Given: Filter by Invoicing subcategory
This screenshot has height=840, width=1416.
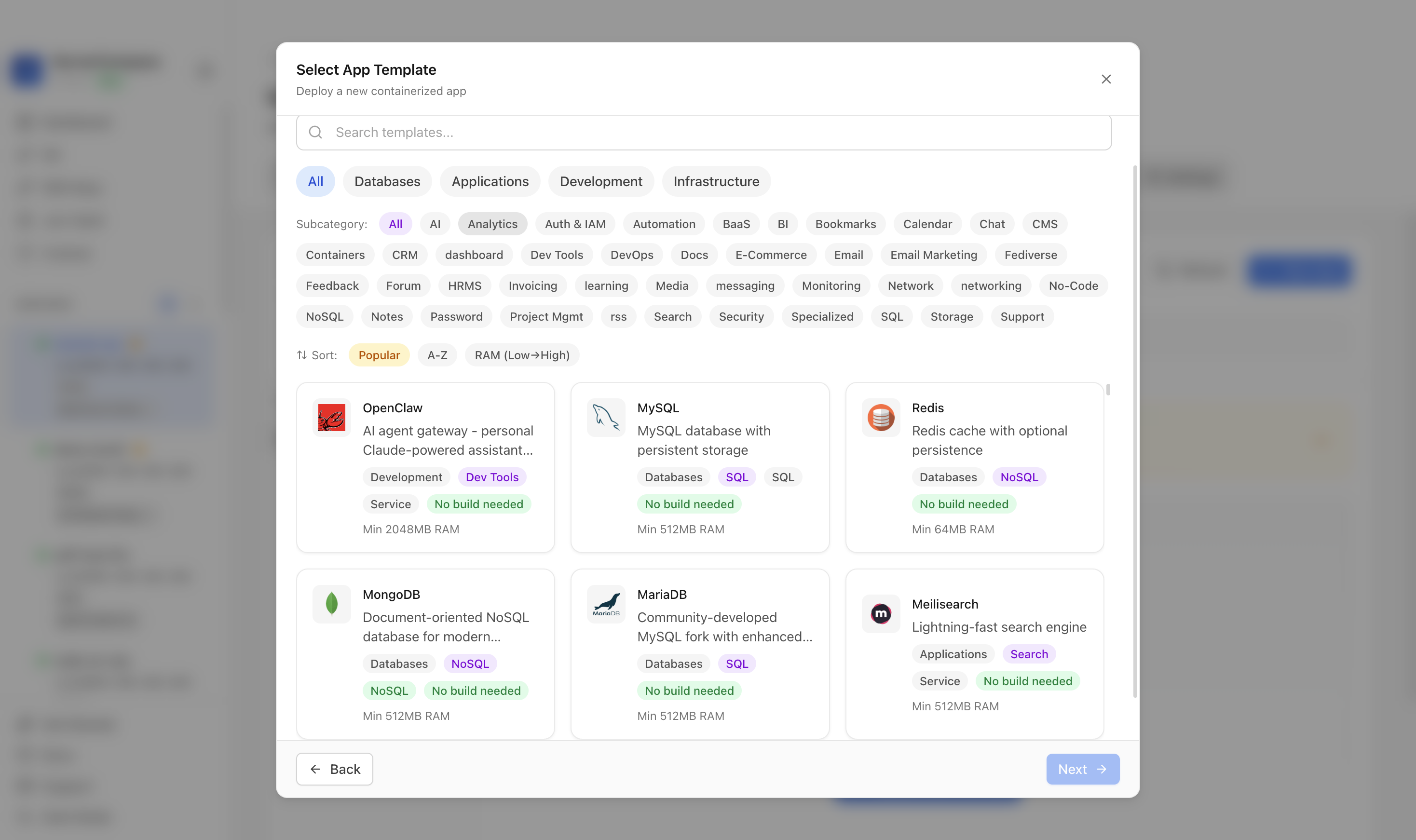Looking at the screenshot, I should [532, 286].
